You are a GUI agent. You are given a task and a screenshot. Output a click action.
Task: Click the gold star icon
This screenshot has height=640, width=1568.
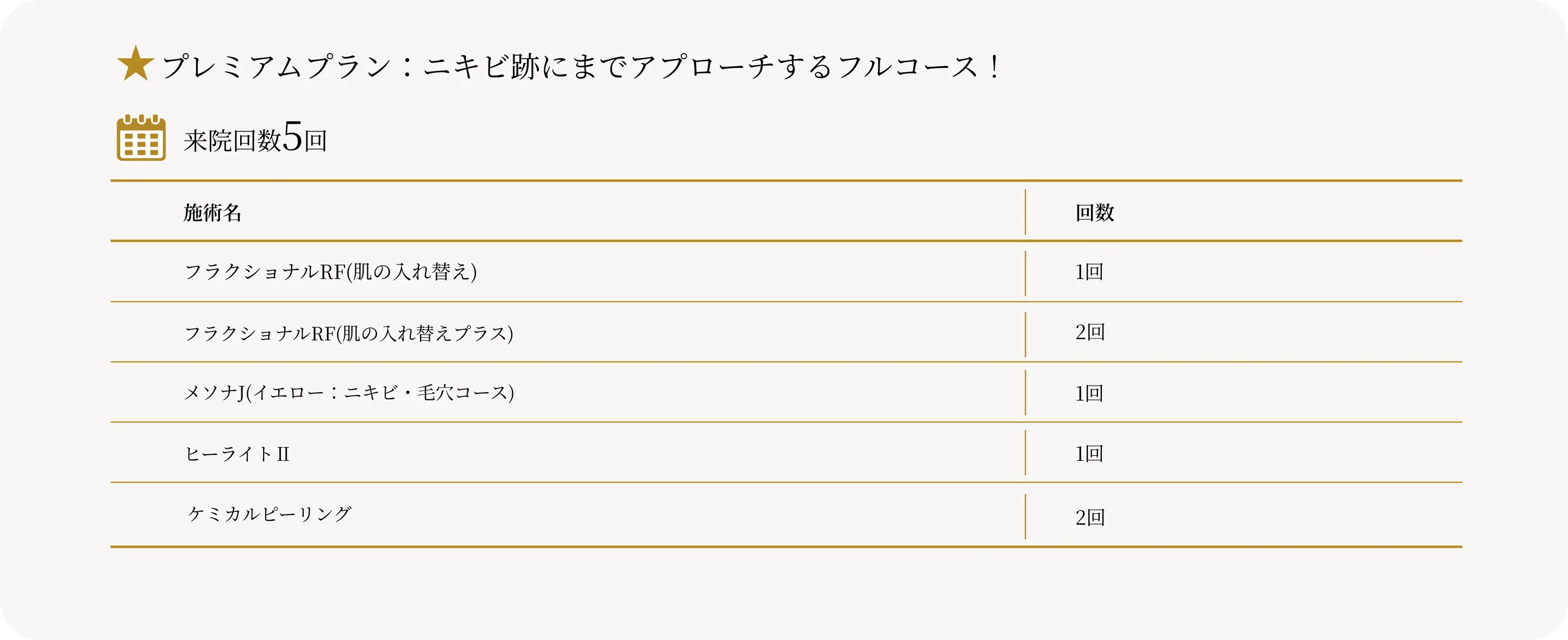pos(135,64)
